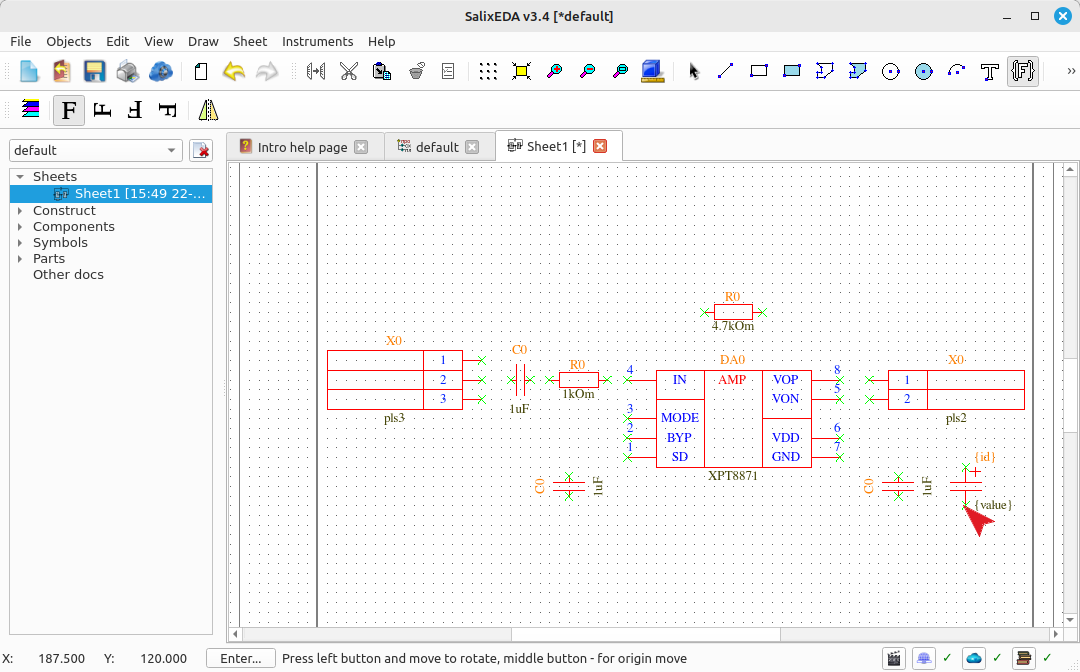The width and height of the screenshot is (1080, 672).
Task: Select the empty circle drawing tool
Action: (x=891, y=71)
